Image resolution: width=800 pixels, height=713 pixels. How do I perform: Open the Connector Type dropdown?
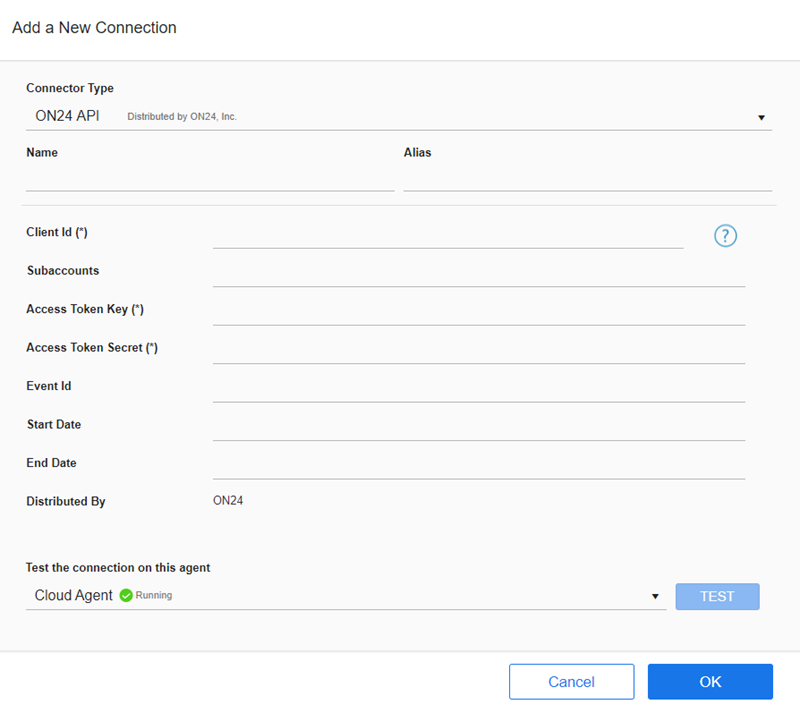coord(762,116)
